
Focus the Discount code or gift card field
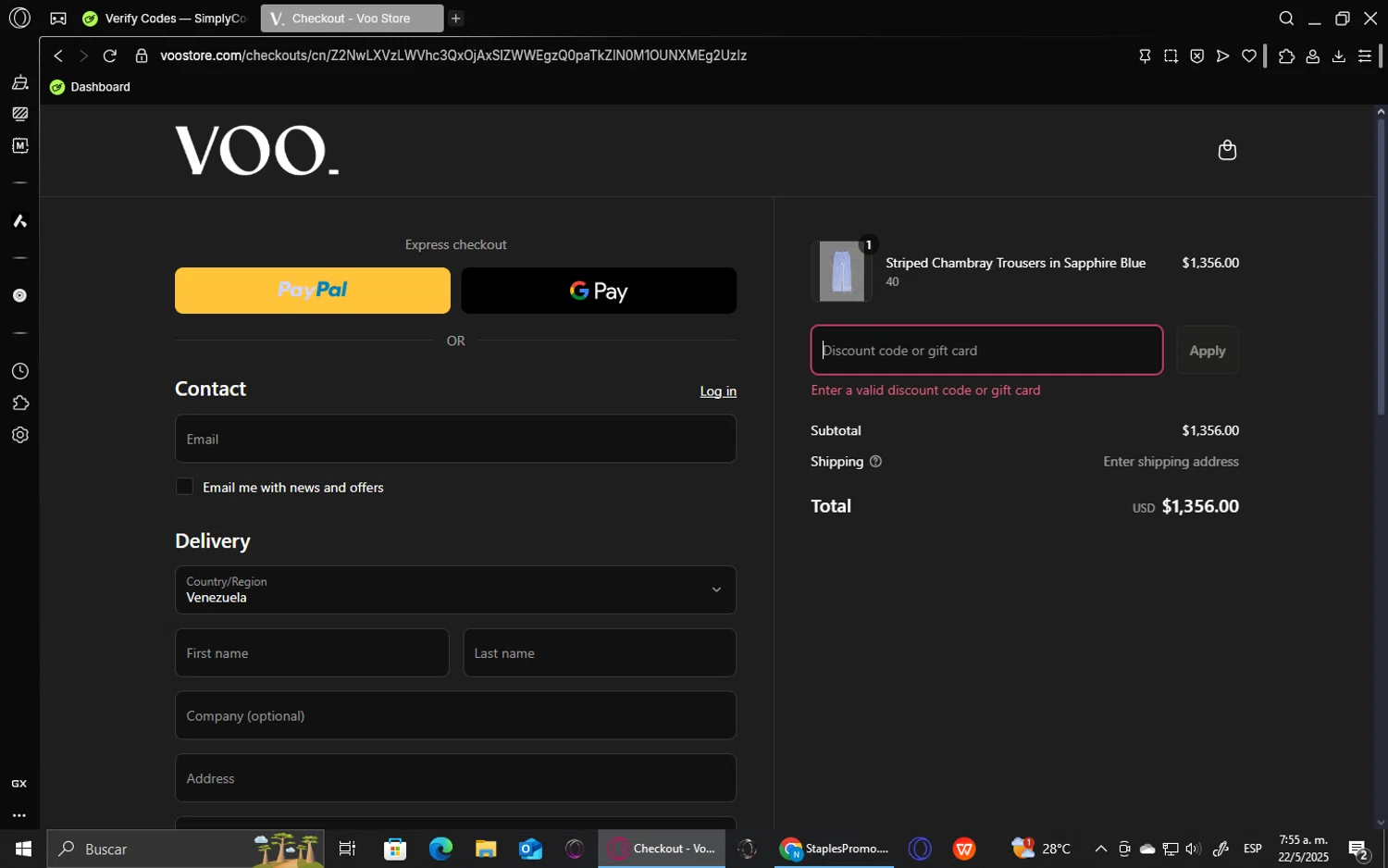point(986,350)
